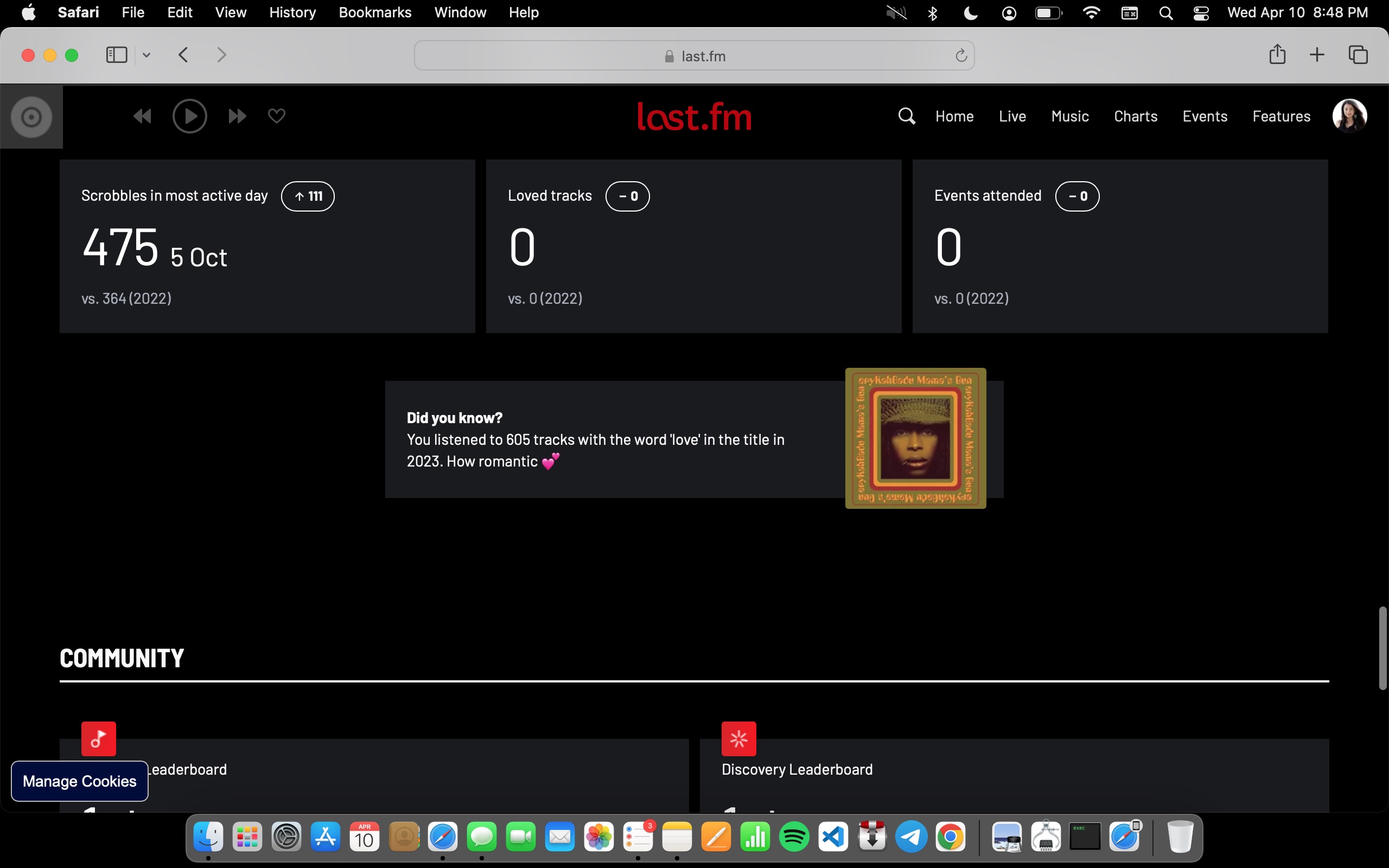This screenshot has width=1389, height=868.
Task: Open the Safari share sheet
Action: click(x=1277, y=55)
